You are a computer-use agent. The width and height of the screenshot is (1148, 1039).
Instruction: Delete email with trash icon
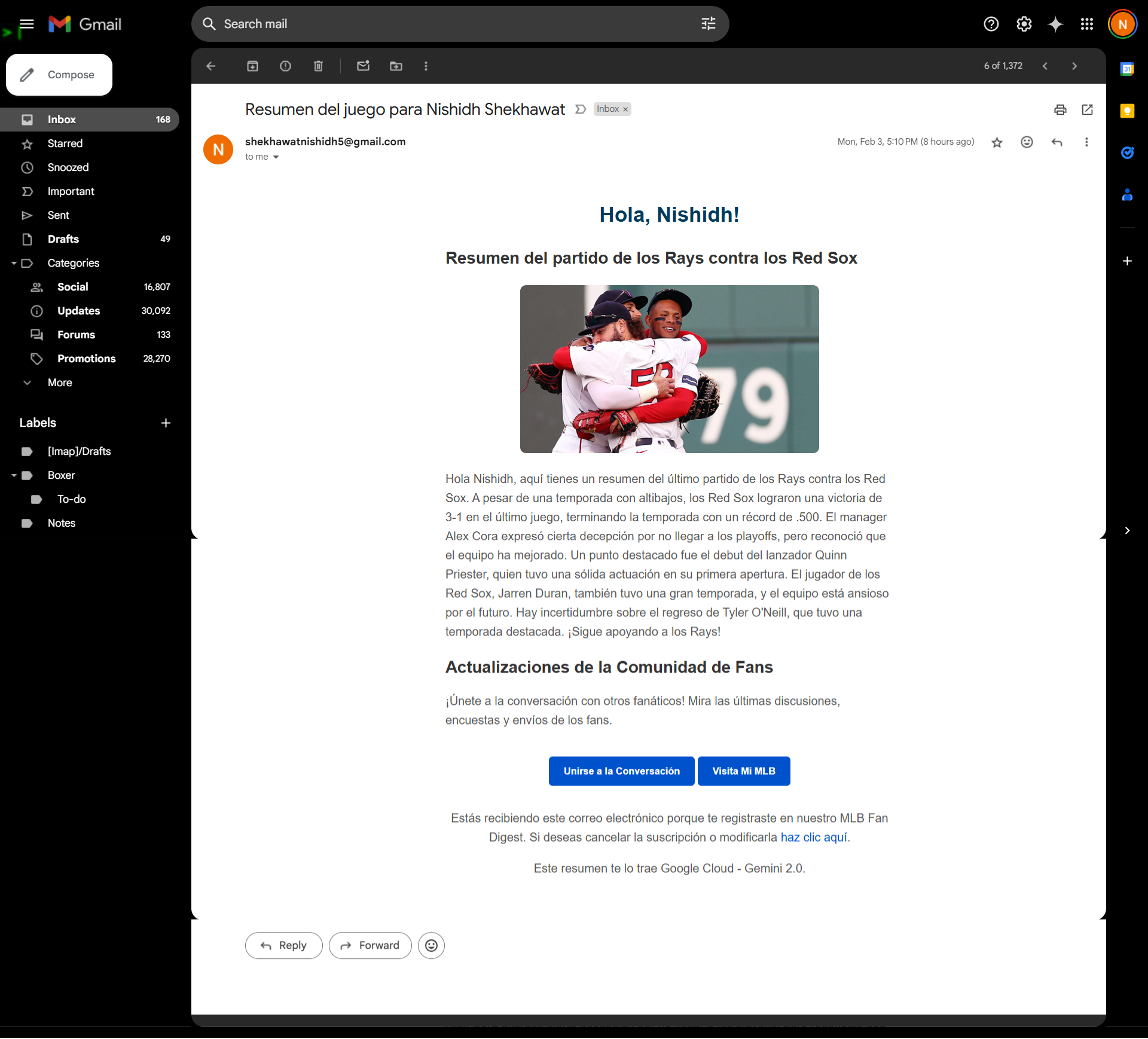tap(318, 66)
